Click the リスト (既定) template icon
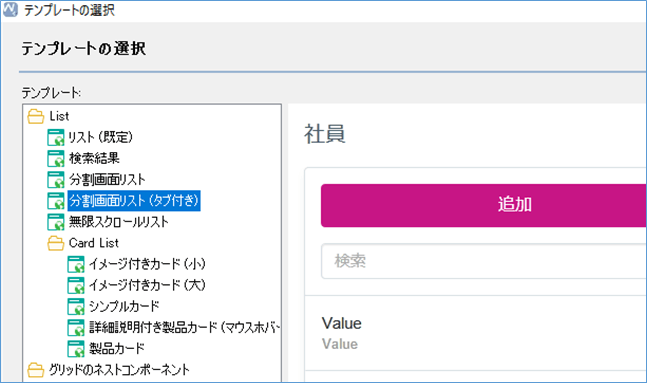This screenshot has width=647, height=383. (x=55, y=137)
